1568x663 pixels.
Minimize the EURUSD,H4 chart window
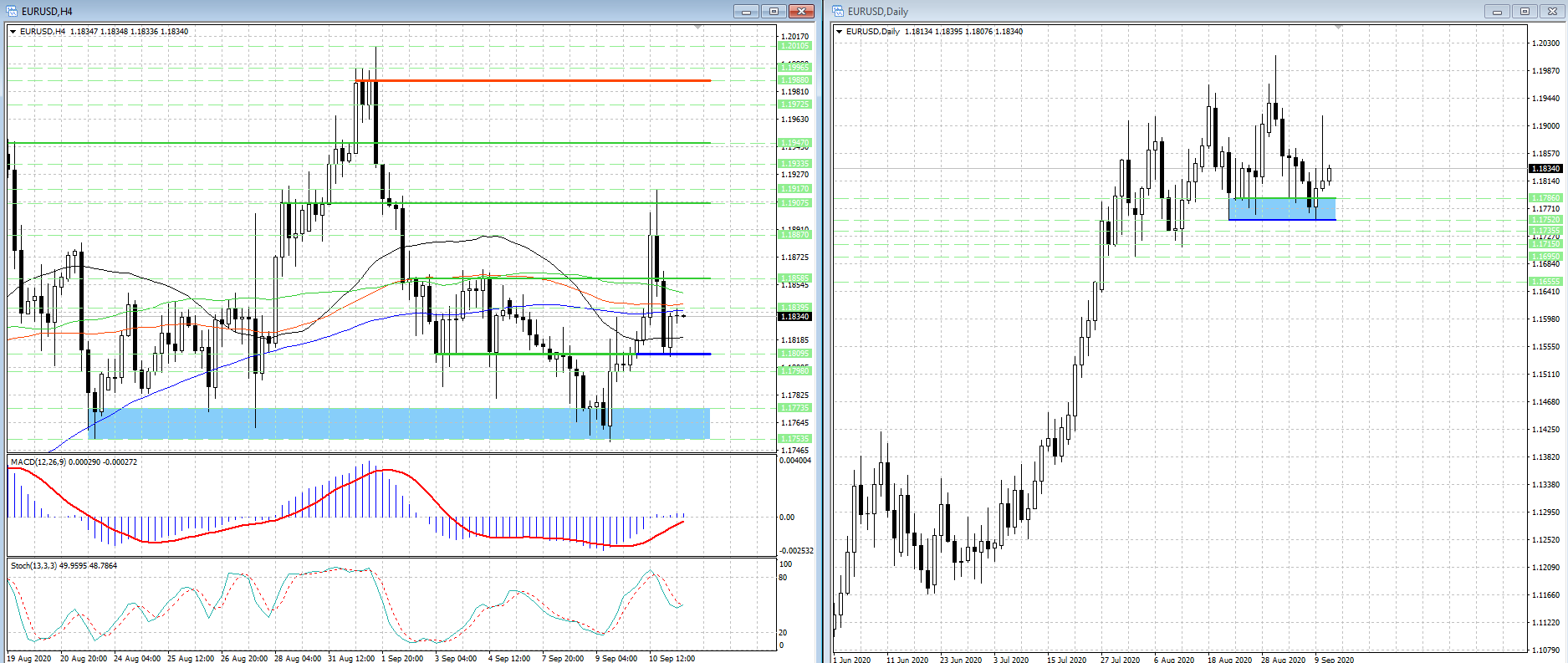tap(746, 12)
